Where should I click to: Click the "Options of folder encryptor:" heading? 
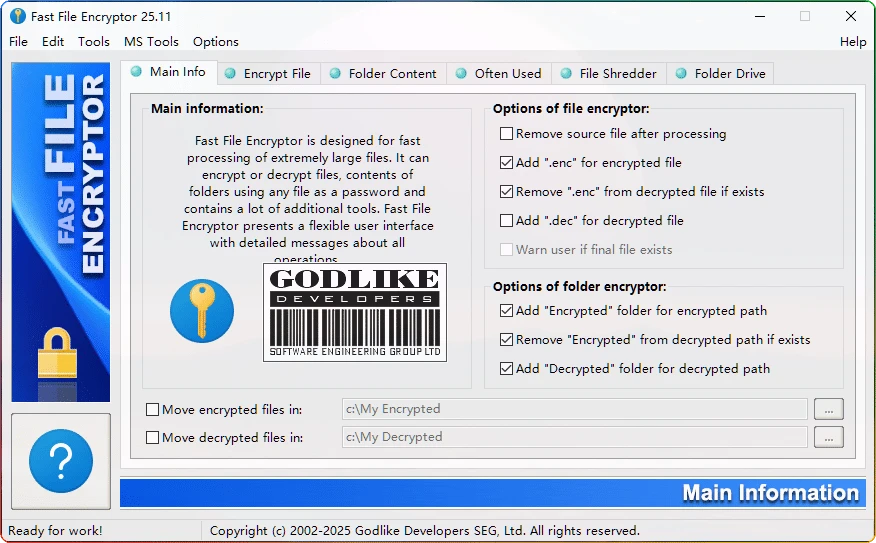tap(579, 287)
